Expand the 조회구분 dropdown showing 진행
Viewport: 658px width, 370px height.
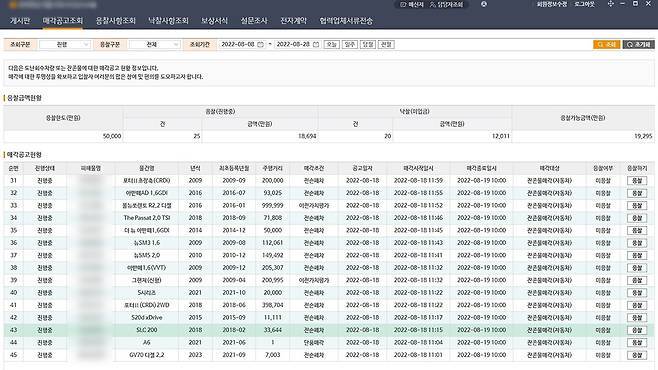point(65,44)
